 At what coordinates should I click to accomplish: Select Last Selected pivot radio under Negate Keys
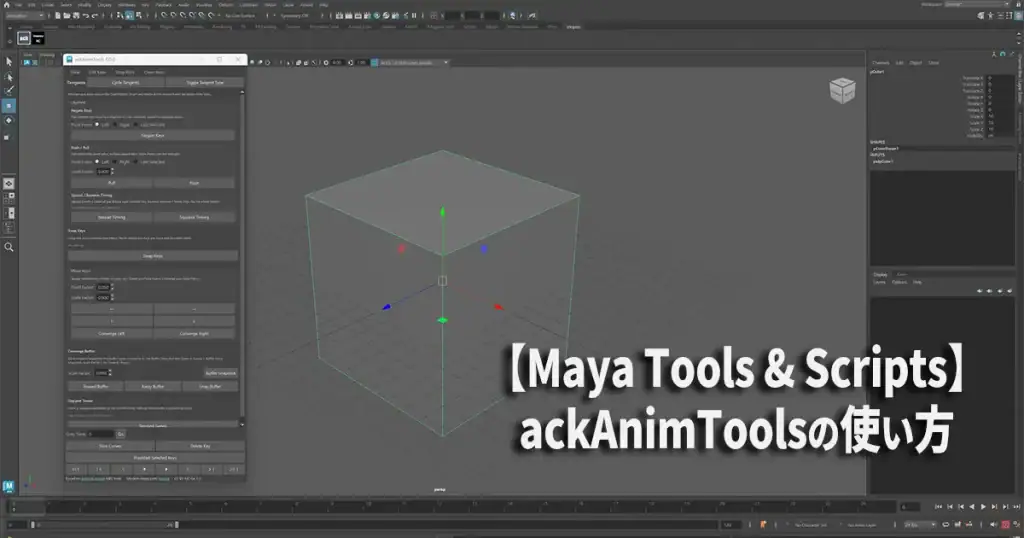pyautogui.click(x=136, y=125)
